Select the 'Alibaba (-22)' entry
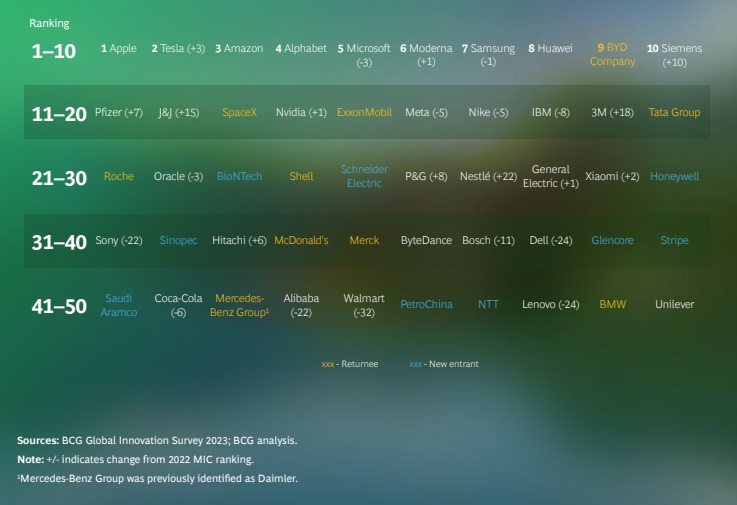Screen dimensions: 737x505 (301, 305)
